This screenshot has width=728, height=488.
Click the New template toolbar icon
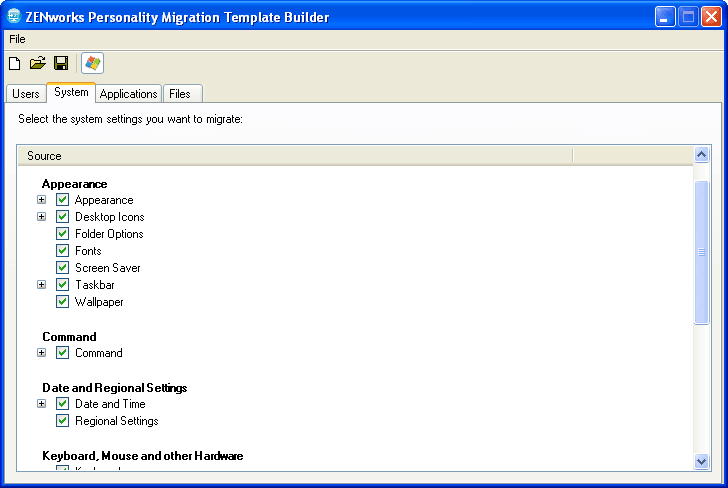click(x=15, y=63)
